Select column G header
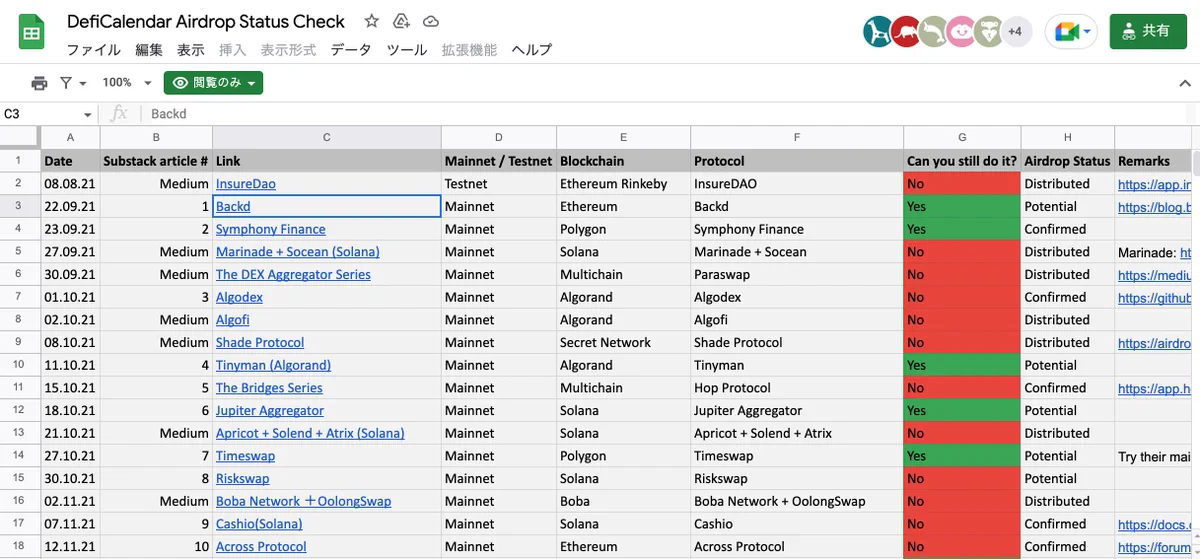The width and height of the screenshot is (1200, 559). [961, 137]
